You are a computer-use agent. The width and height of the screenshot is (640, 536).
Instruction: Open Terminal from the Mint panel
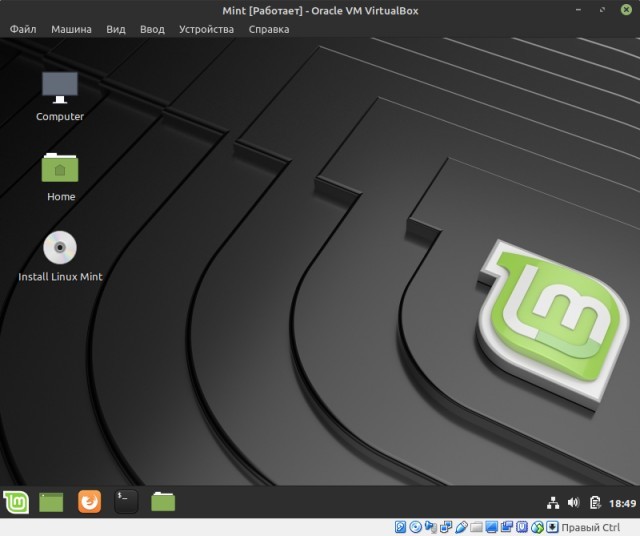[126, 501]
